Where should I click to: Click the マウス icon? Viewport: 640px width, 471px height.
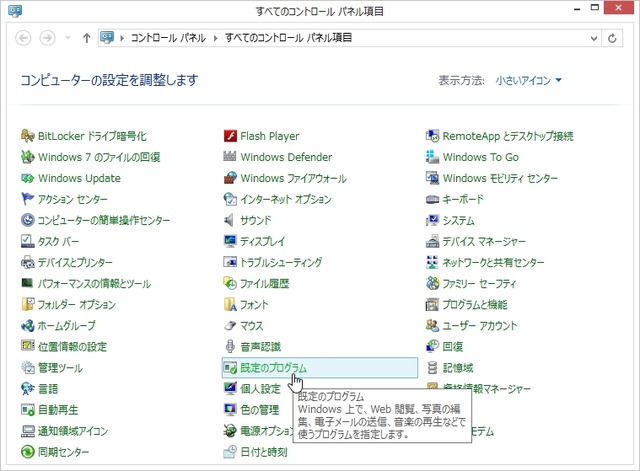[x=230, y=326]
